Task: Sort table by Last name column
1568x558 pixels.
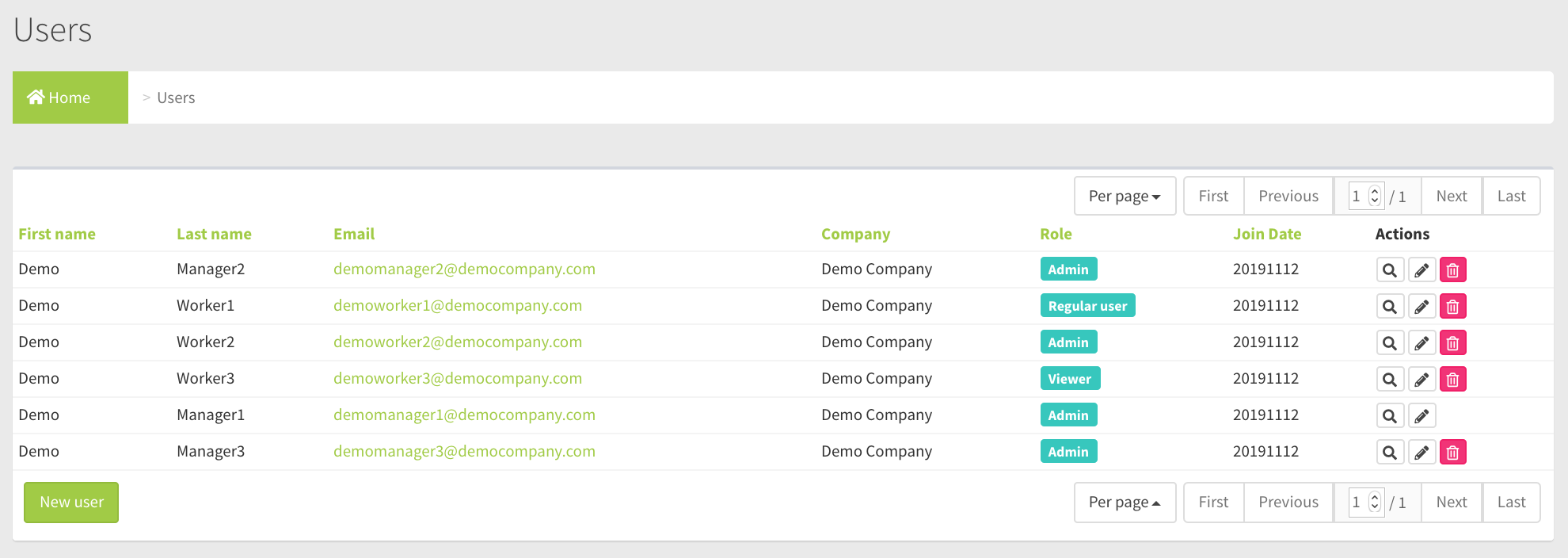Action: click(x=214, y=234)
